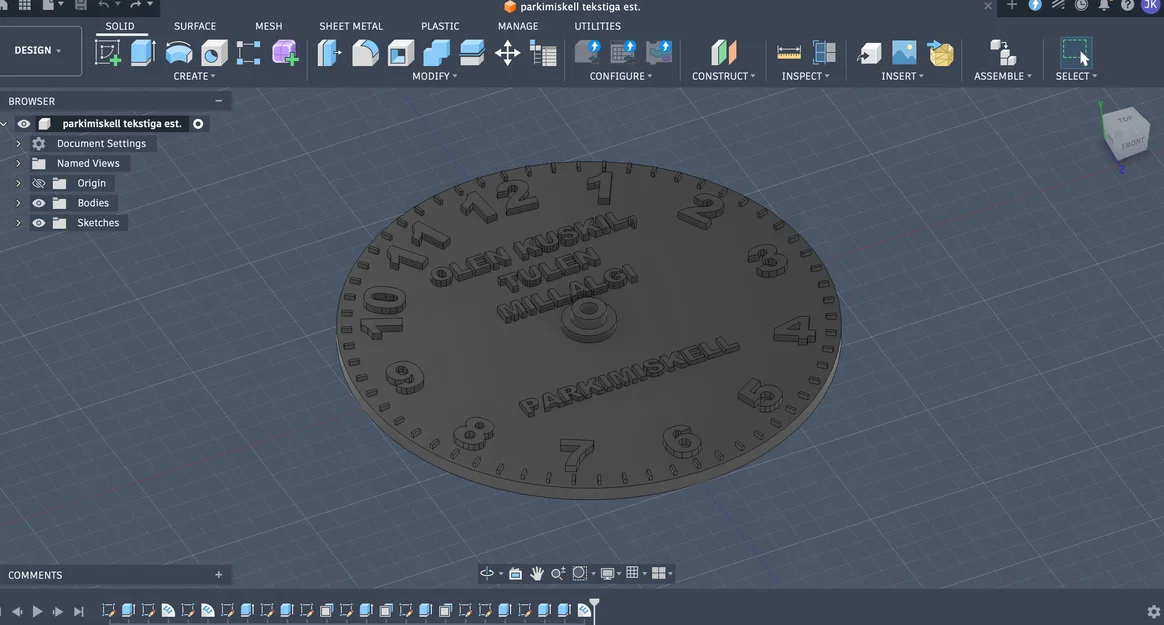
Task: Choose the Extrude tool icon
Action: (143, 53)
